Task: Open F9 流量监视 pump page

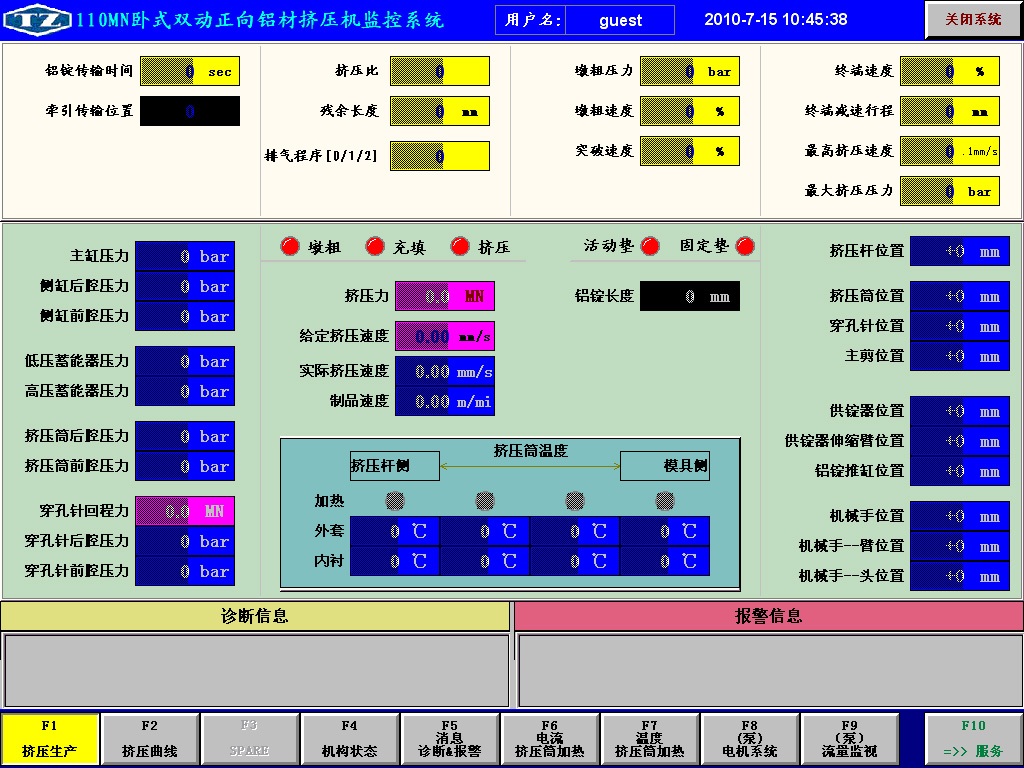Action: coord(850,739)
